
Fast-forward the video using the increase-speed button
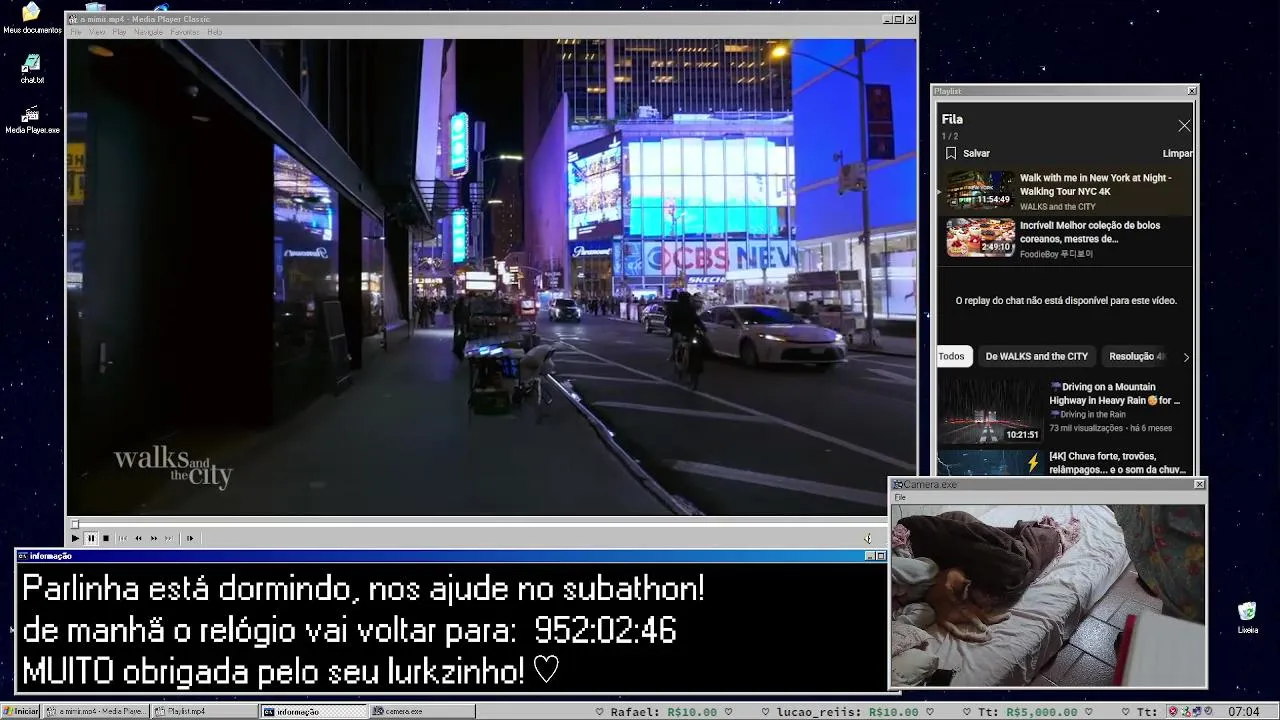click(x=154, y=538)
